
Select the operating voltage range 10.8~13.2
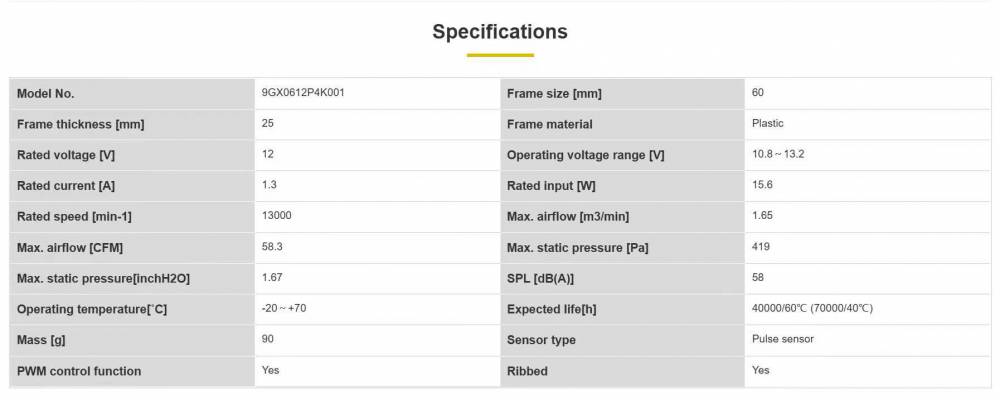[x=778, y=155]
